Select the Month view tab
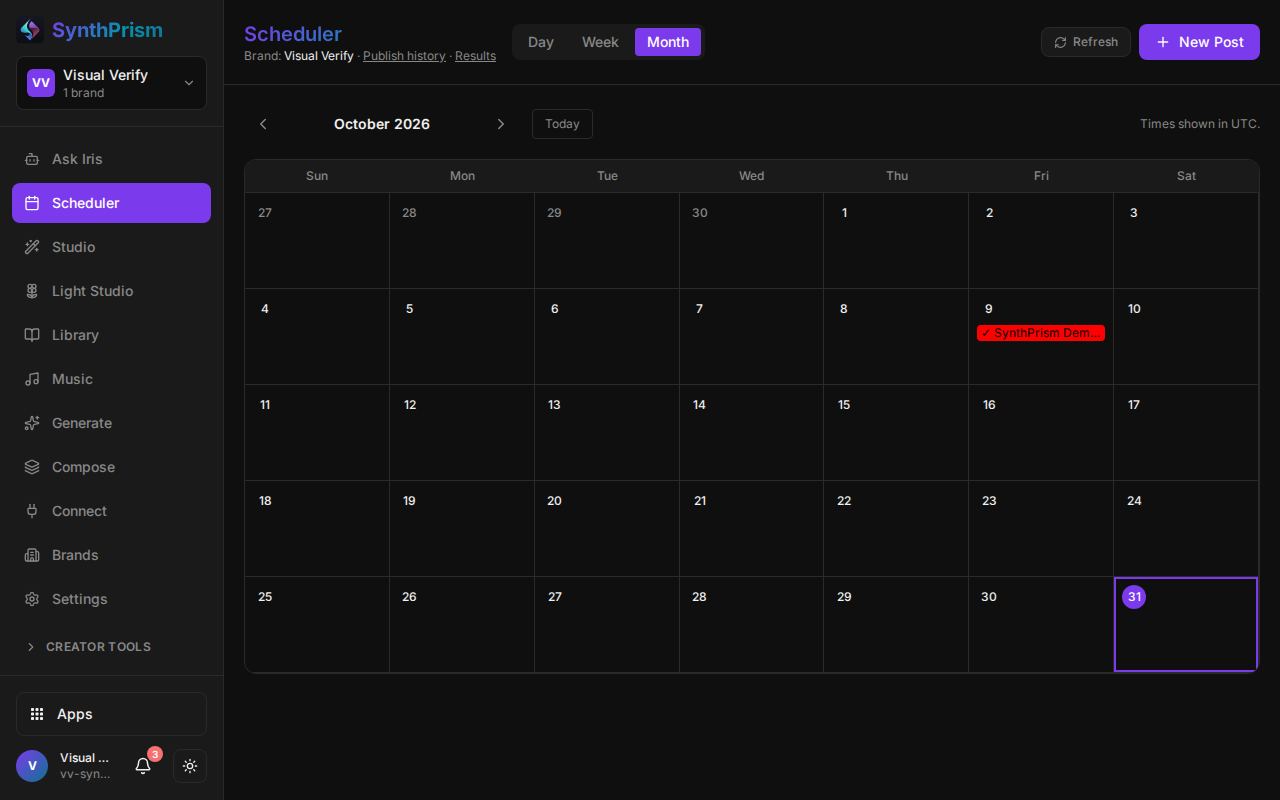The height and width of the screenshot is (800, 1280). [x=668, y=42]
